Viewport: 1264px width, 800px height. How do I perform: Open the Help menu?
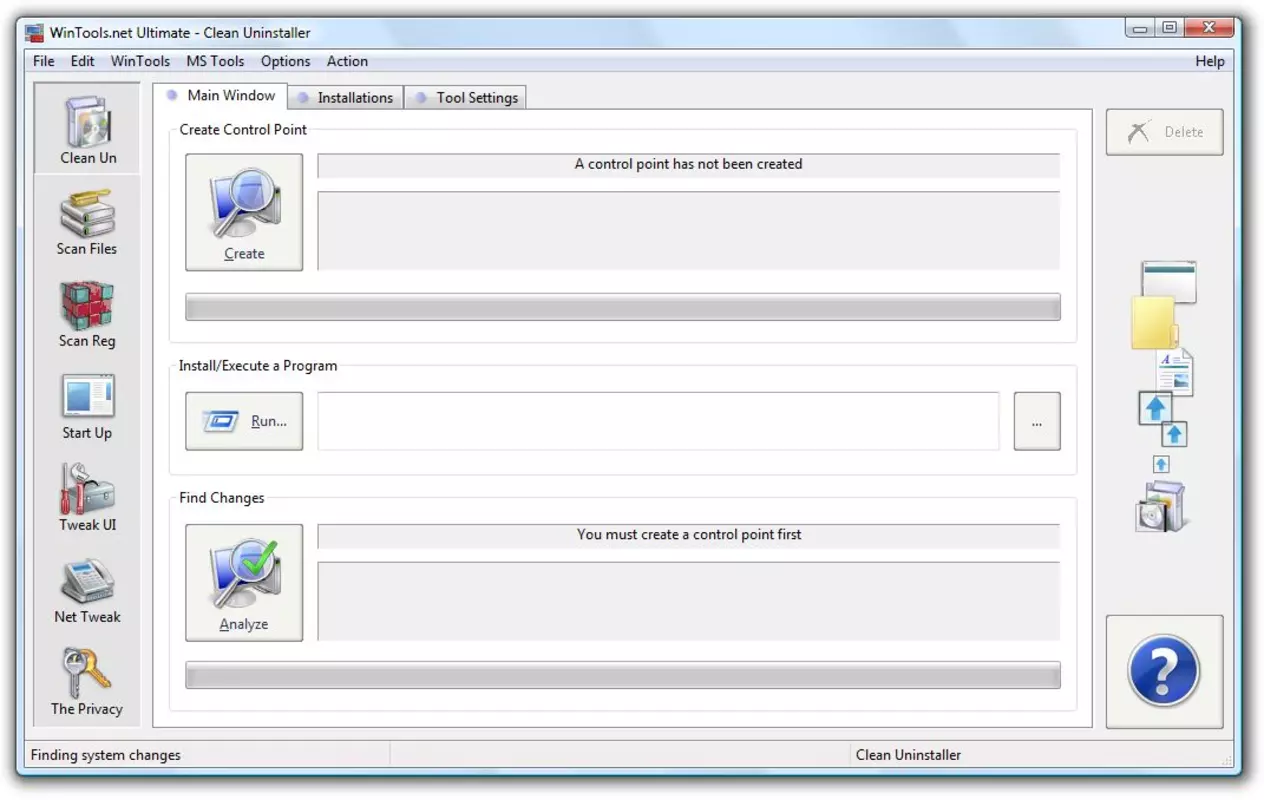(x=1210, y=61)
